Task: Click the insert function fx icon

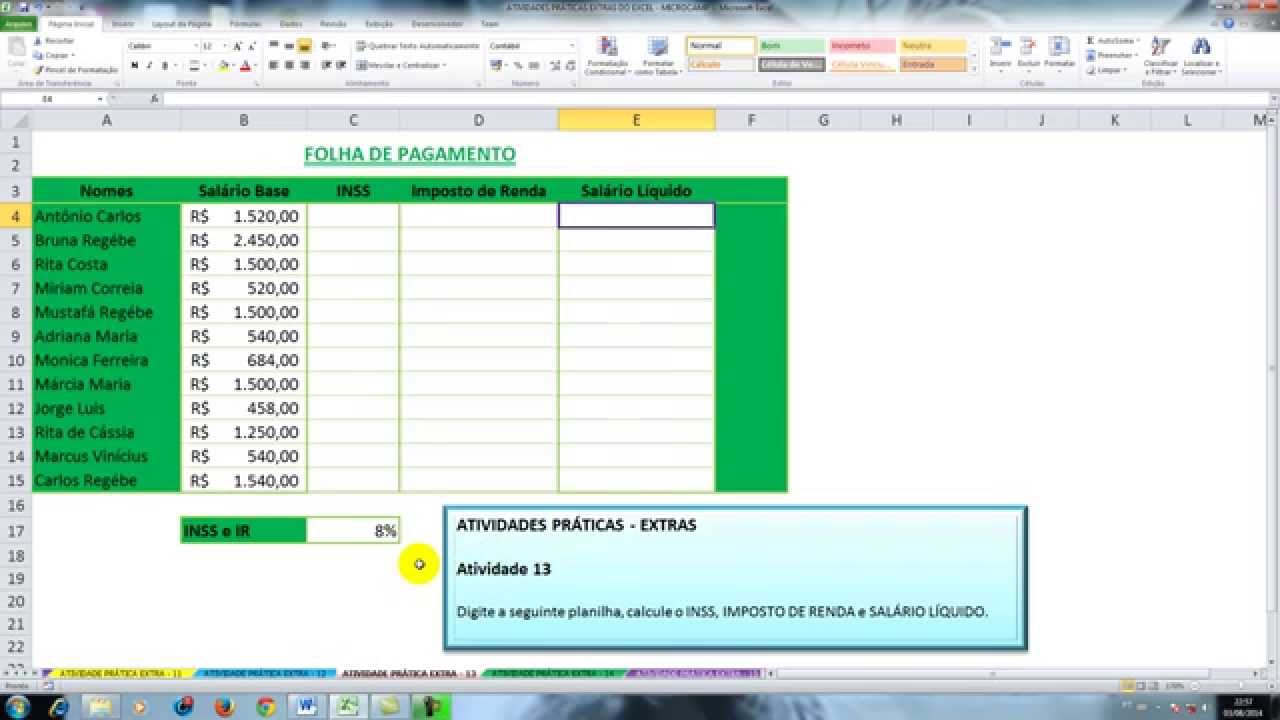Action: click(154, 99)
